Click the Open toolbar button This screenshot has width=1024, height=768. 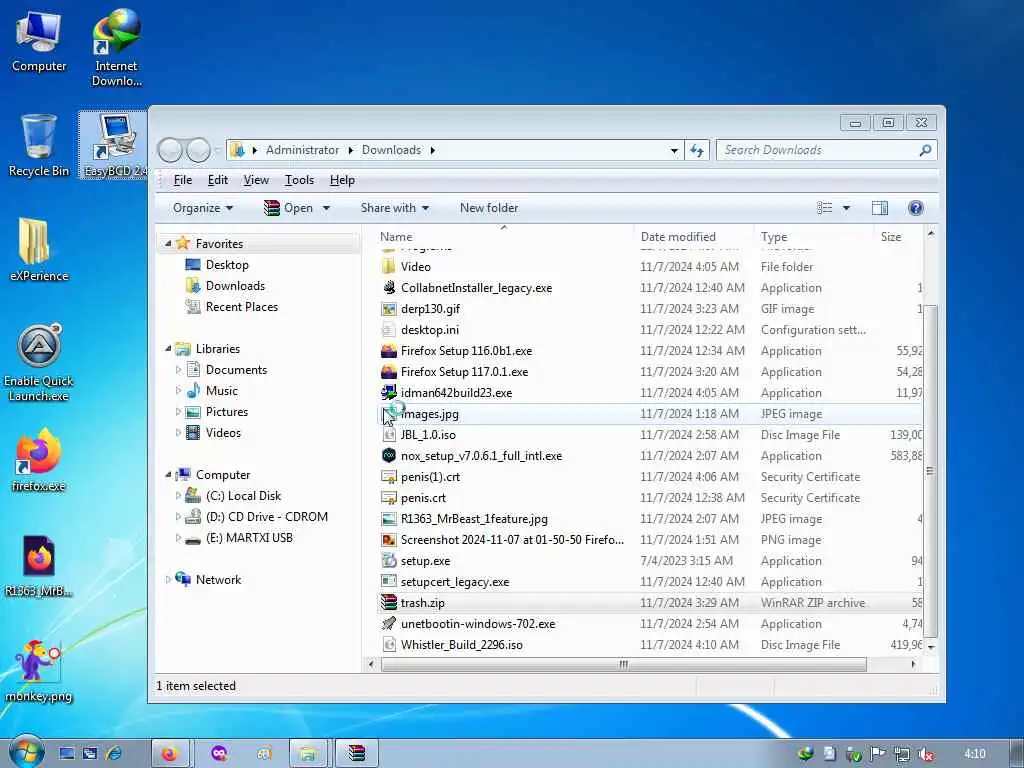pos(288,208)
